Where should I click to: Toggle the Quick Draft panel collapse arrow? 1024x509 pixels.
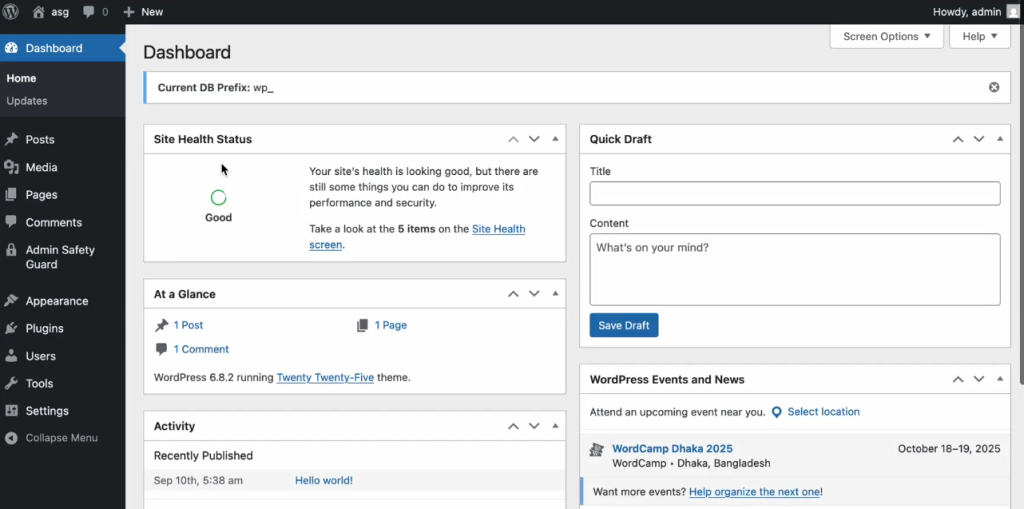pos(1000,140)
